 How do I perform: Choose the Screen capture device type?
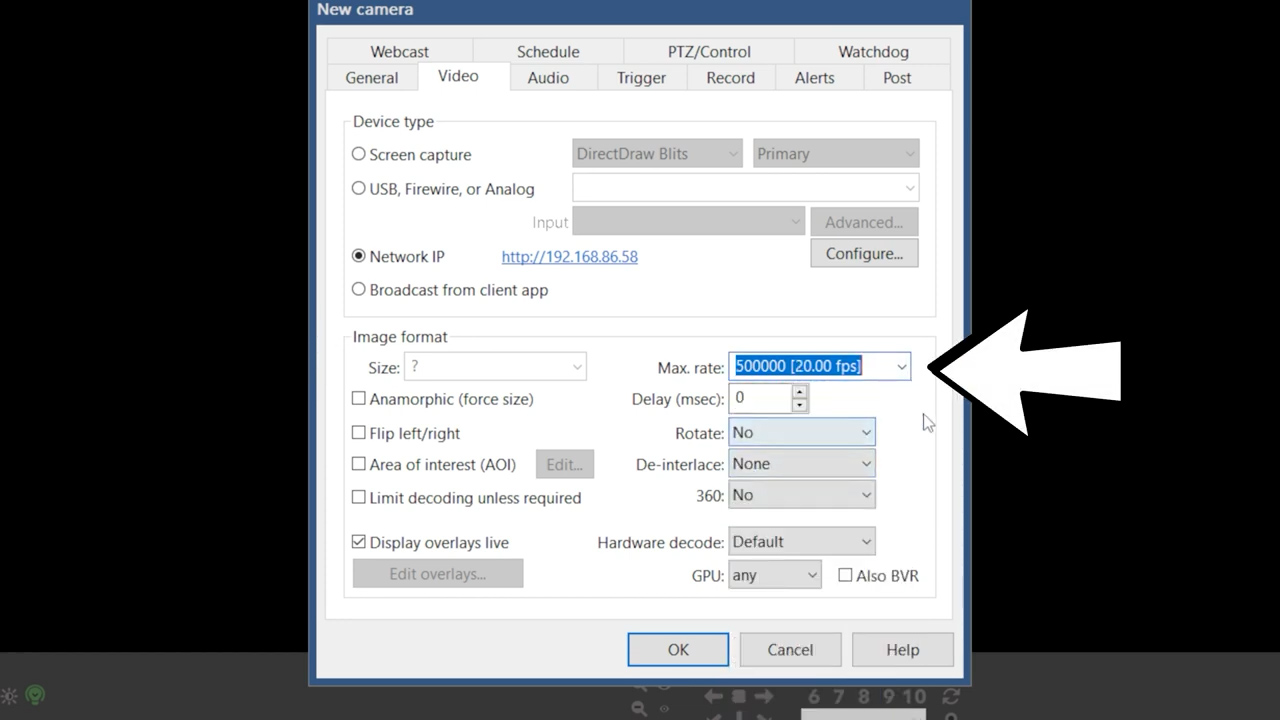point(359,154)
